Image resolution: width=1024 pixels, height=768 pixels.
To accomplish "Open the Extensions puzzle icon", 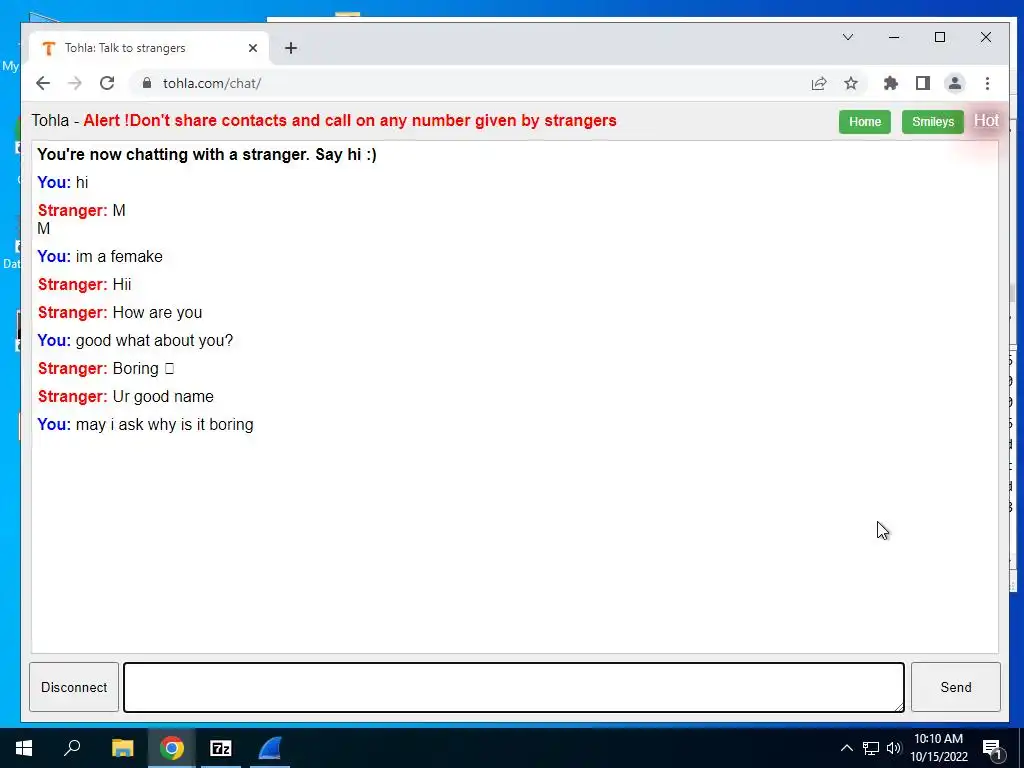I will coord(891,83).
